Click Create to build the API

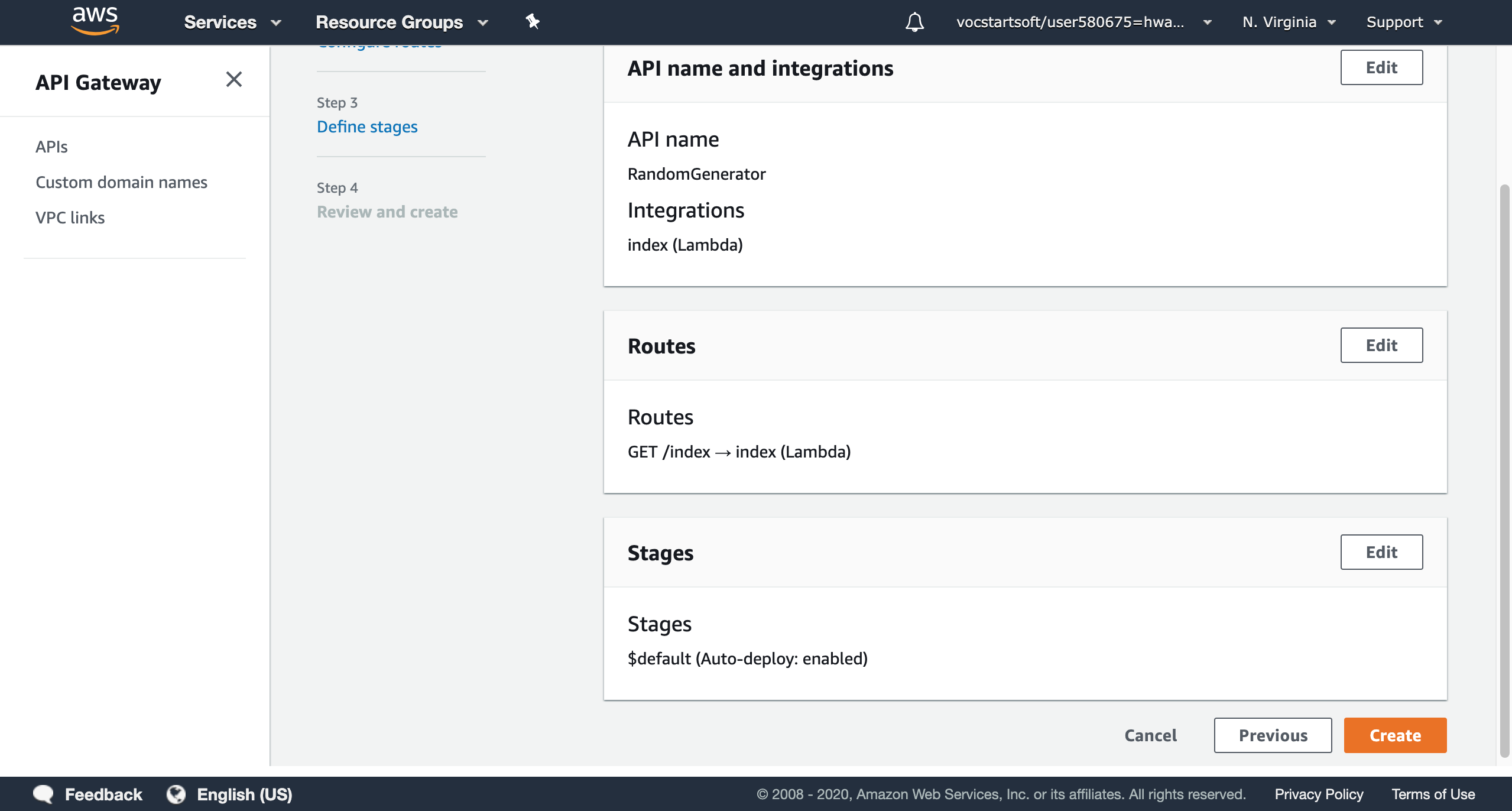1395,735
